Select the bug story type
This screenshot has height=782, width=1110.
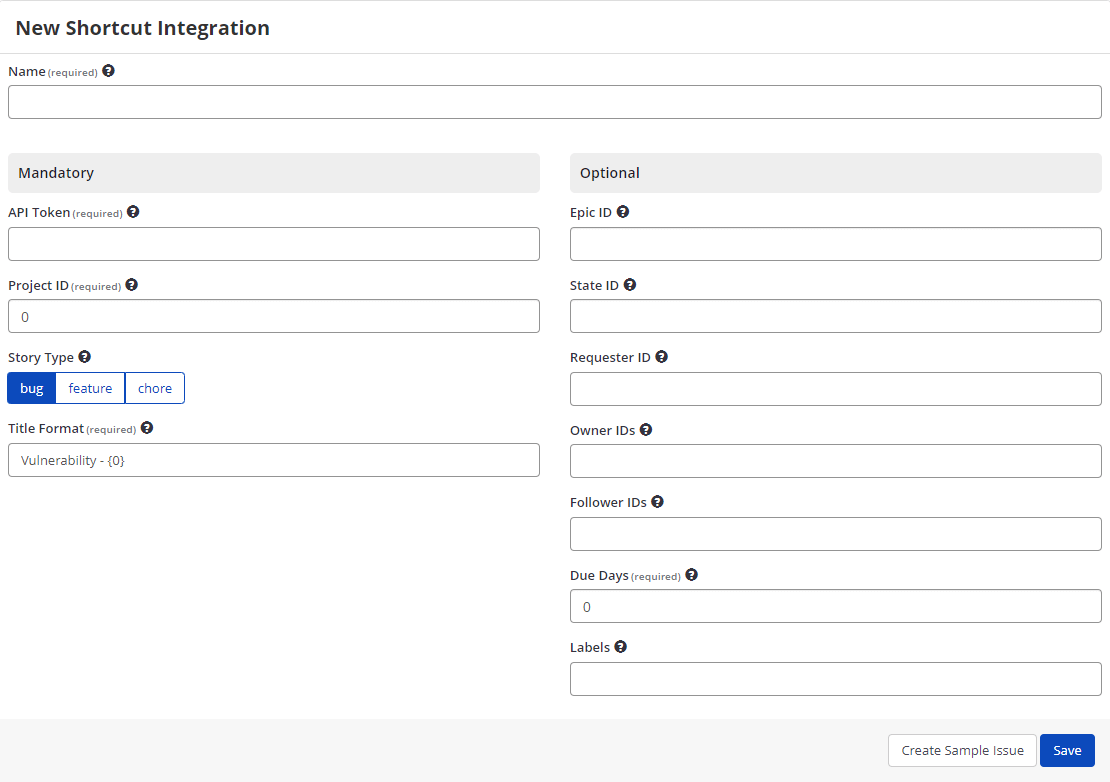coord(31,388)
